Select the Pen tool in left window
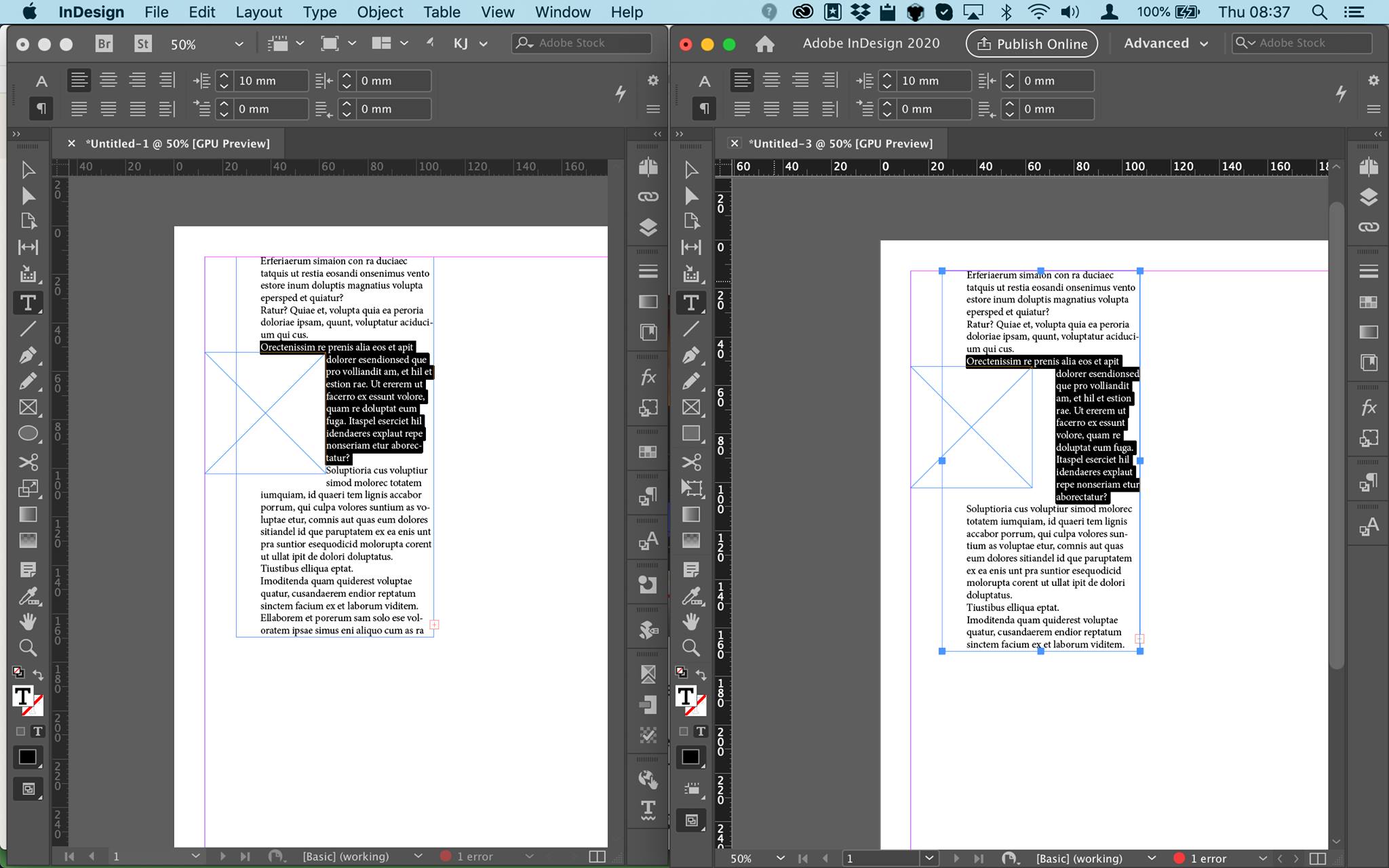This screenshot has height=868, width=1389. 28,355
